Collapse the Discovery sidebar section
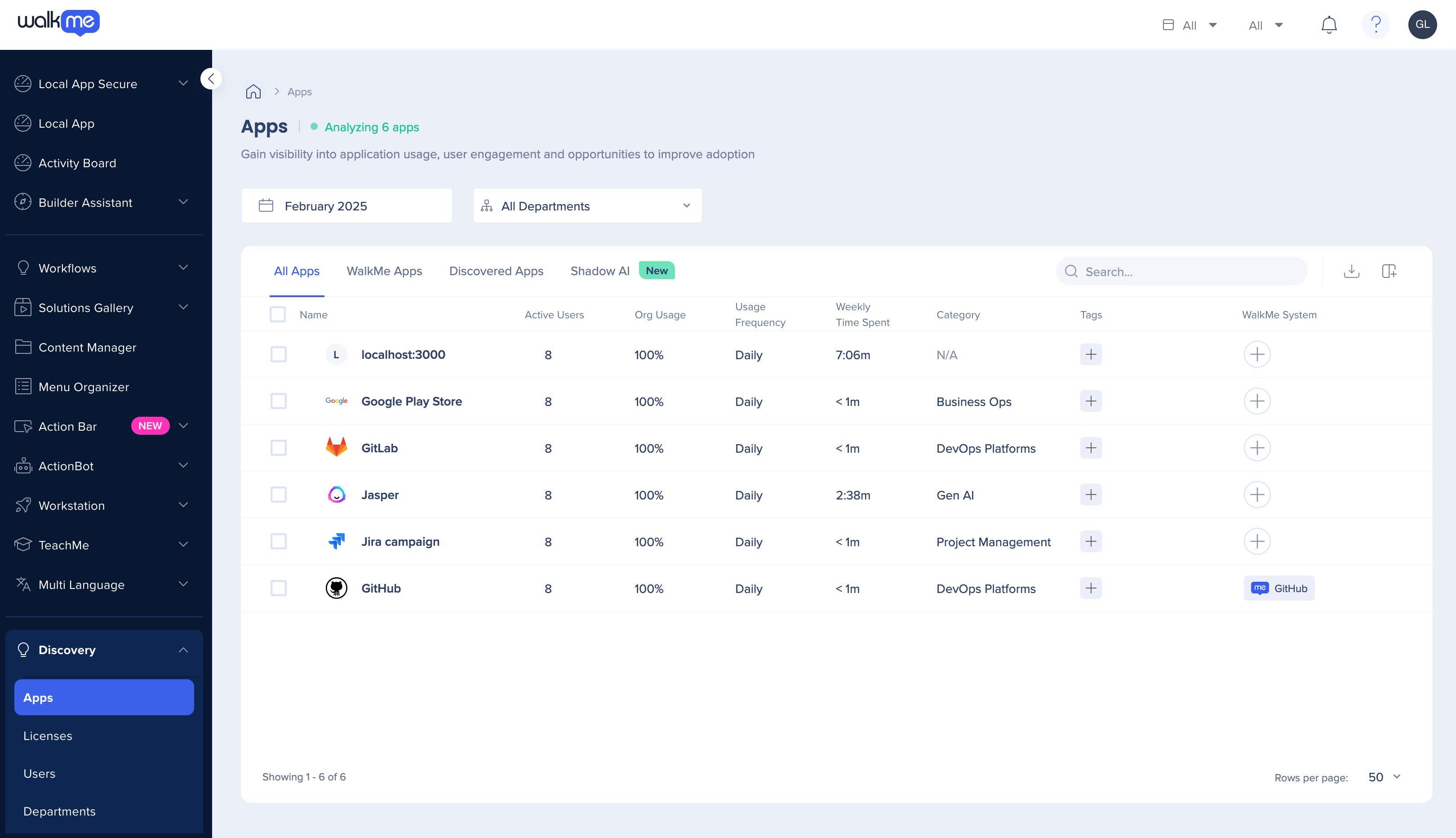 point(183,650)
